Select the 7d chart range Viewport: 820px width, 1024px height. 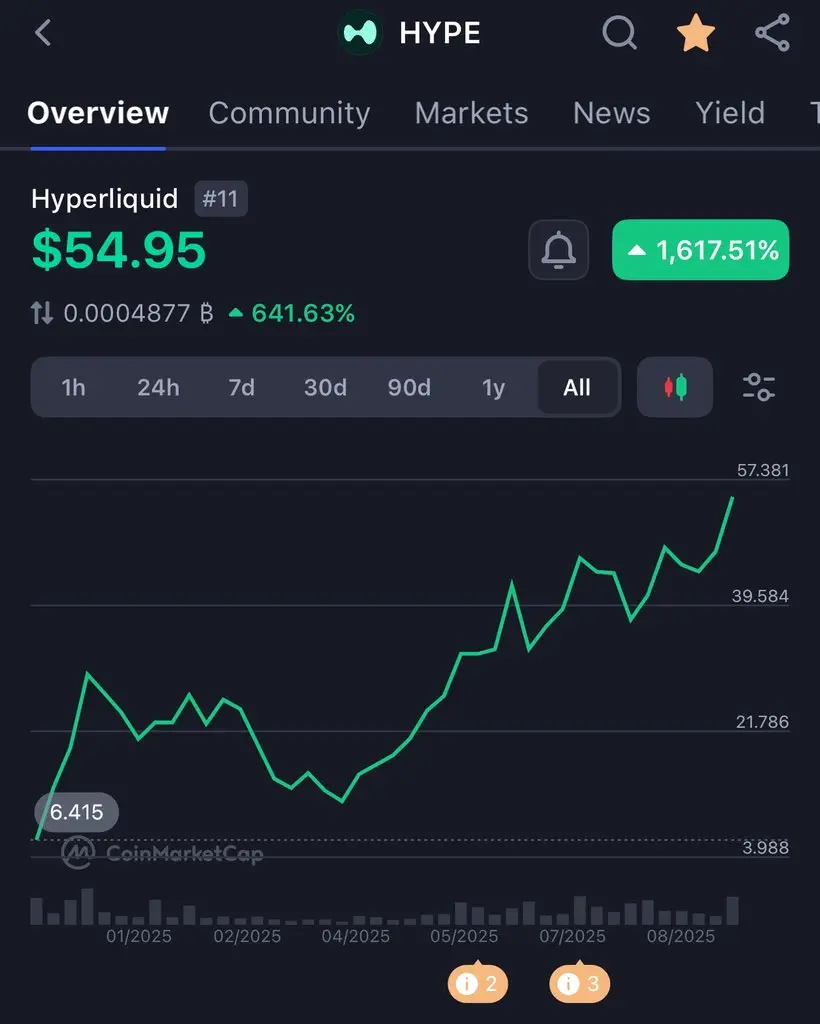point(242,387)
